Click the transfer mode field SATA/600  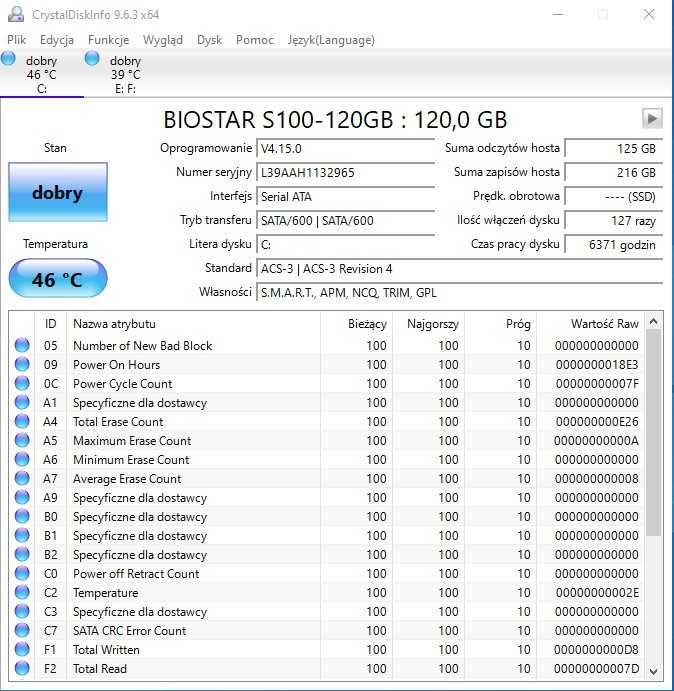(345, 220)
